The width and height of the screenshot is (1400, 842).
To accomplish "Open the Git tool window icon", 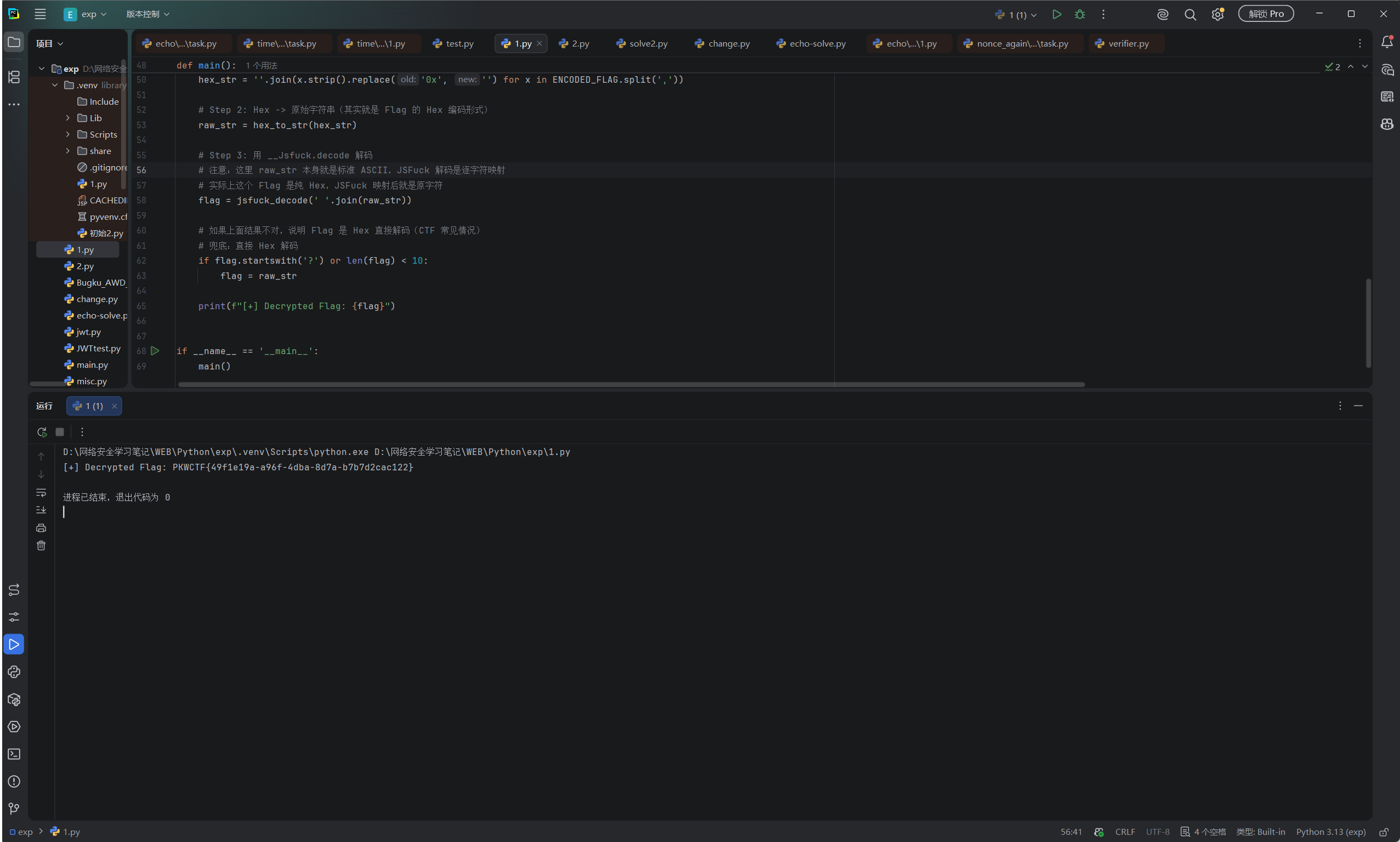I will 14,809.
